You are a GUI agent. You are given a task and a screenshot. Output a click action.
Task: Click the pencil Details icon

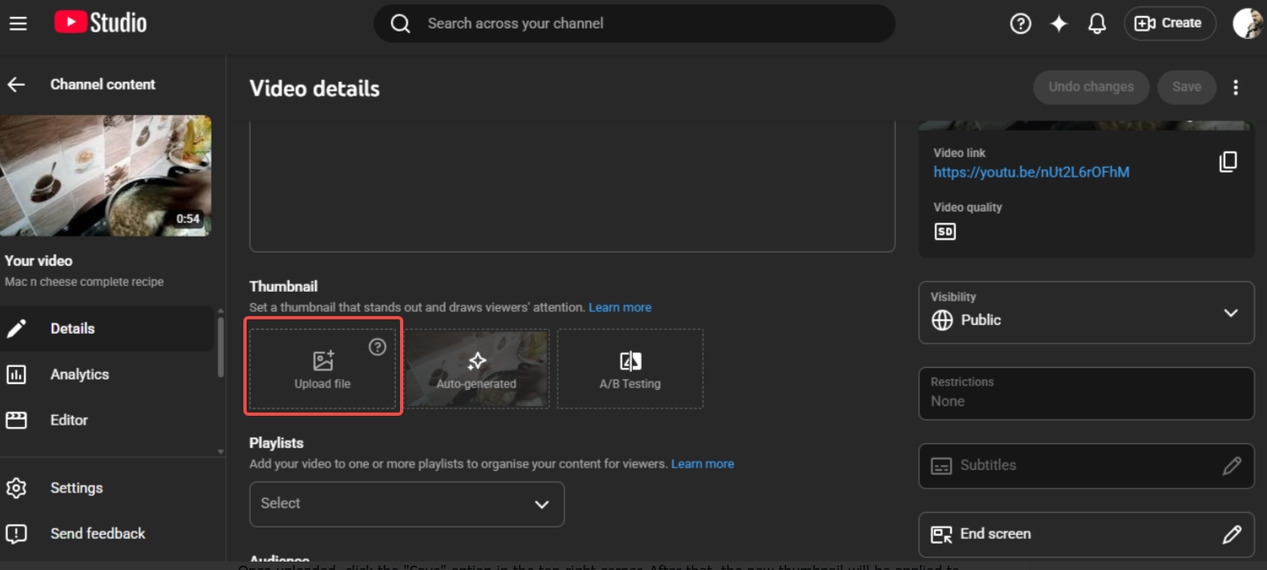tap(16, 328)
